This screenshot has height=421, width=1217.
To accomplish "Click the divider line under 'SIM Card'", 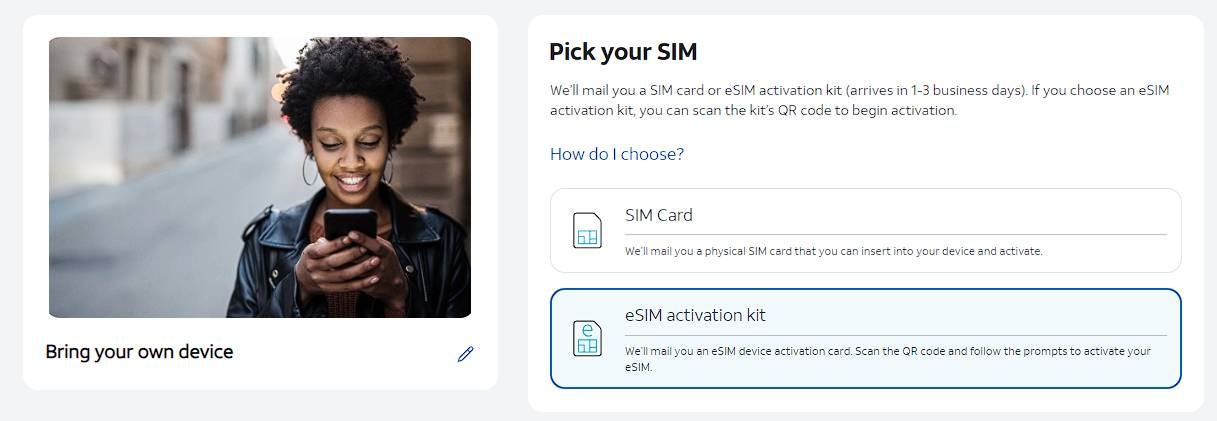I will (895, 234).
